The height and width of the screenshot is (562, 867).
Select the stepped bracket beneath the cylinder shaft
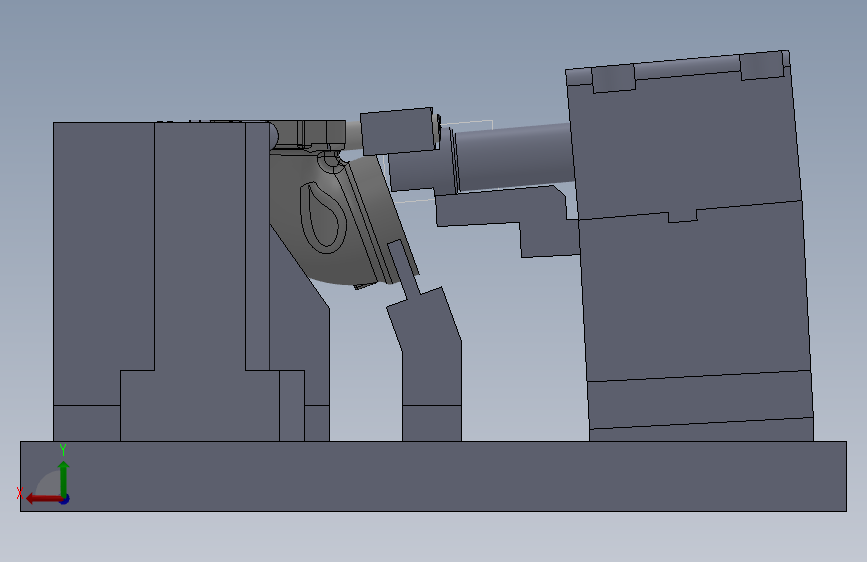506,220
